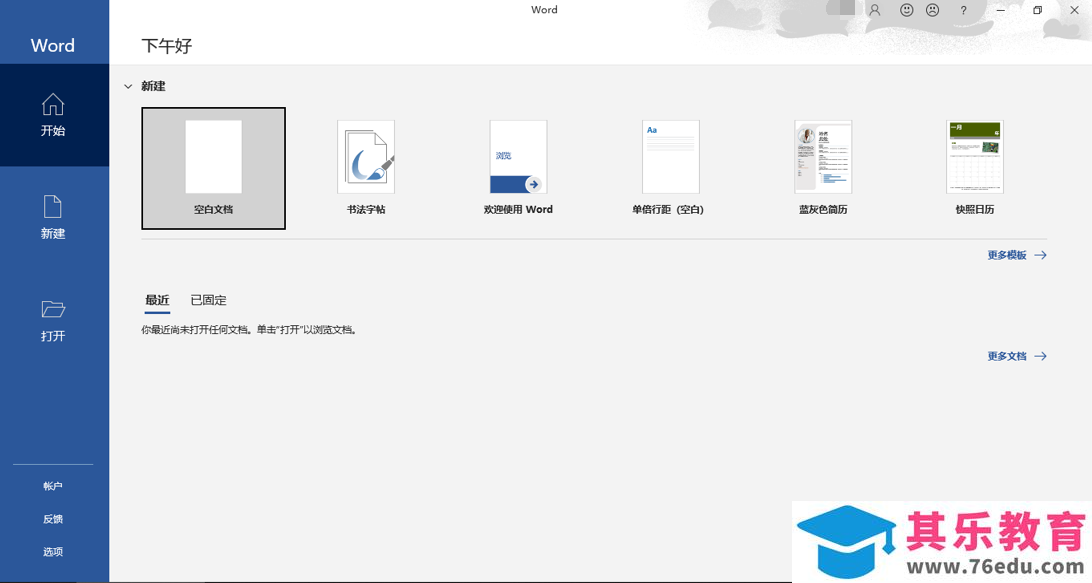Send a smile with the happy face icon
The image size is (1092, 583).
pos(906,10)
